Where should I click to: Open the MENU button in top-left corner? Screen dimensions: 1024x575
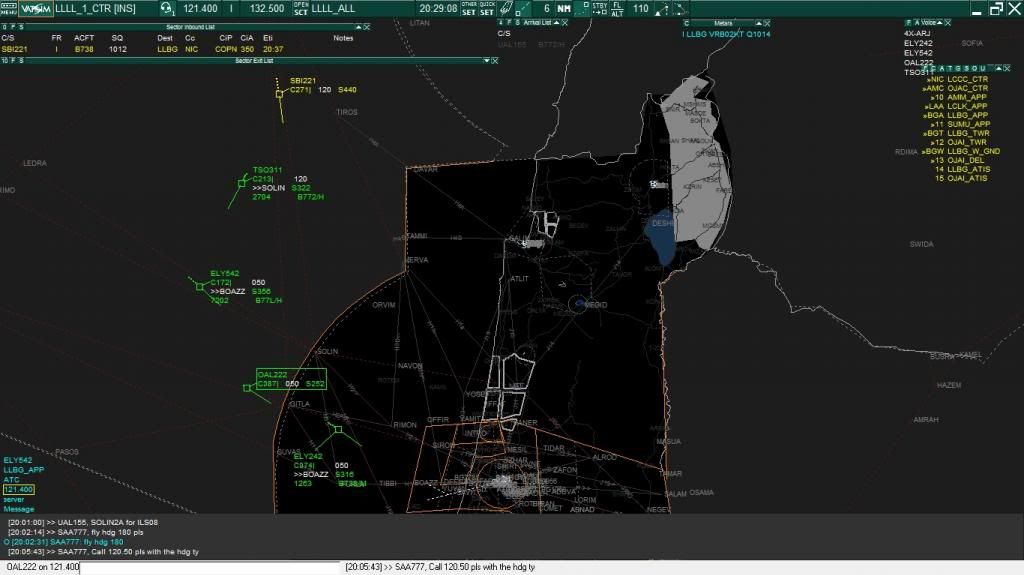click(x=9, y=8)
